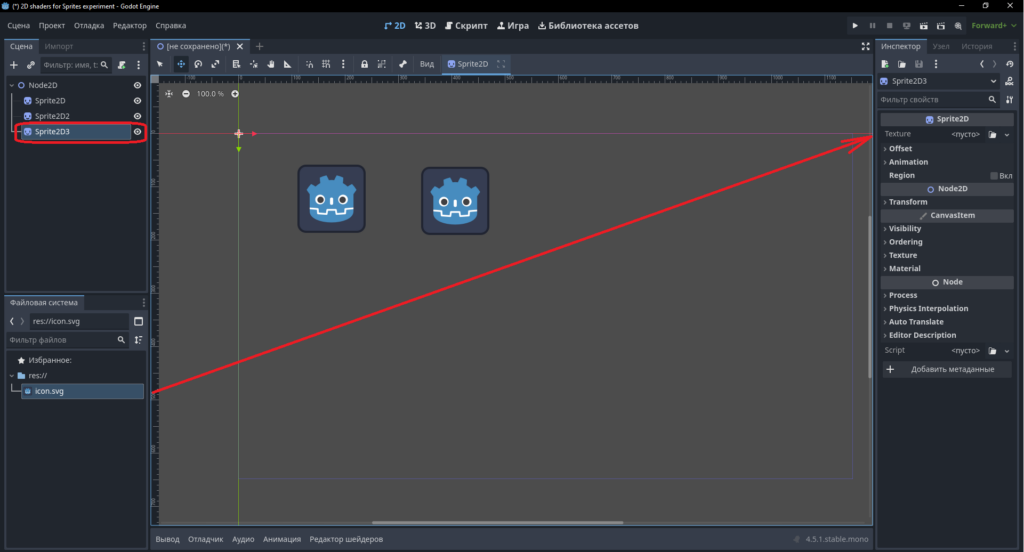Open Библиотека ассетов
Viewport: 1024px width, 552px height.
(588, 25)
